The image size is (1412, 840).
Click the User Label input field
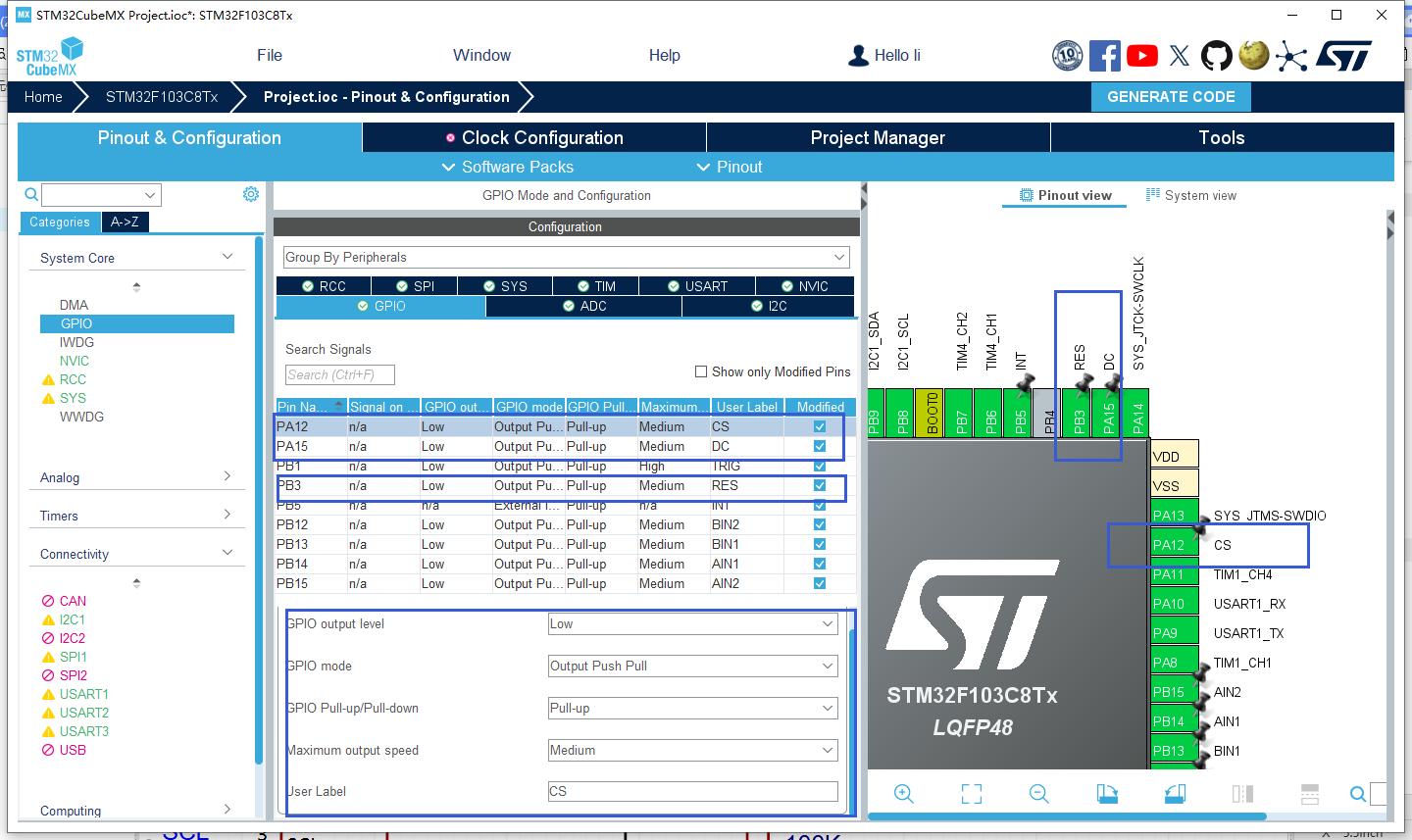(x=692, y=791)
